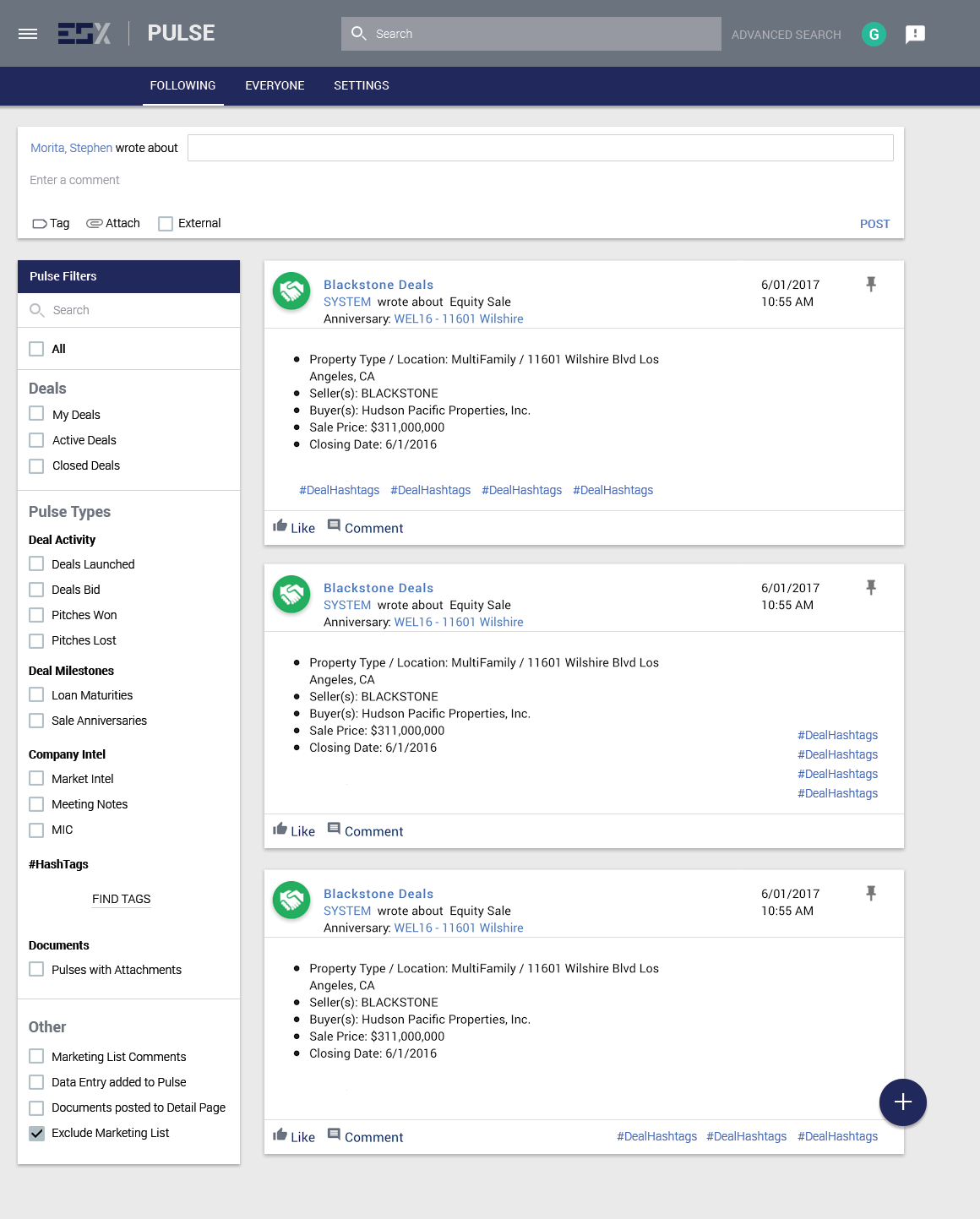Pin the second Blackstone Deals pulse
The image size is (980, 1219).
(871, 588)
